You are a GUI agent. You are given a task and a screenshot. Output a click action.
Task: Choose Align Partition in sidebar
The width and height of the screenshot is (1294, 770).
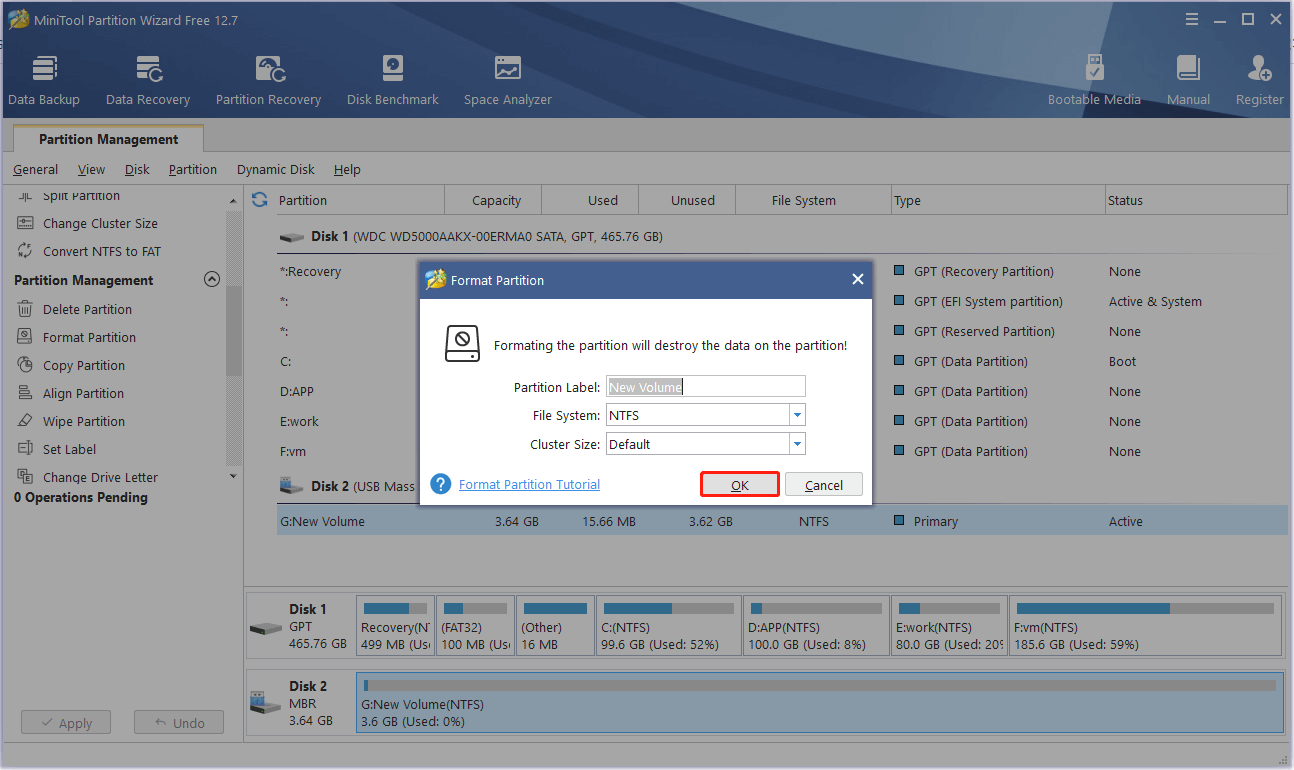83,393
